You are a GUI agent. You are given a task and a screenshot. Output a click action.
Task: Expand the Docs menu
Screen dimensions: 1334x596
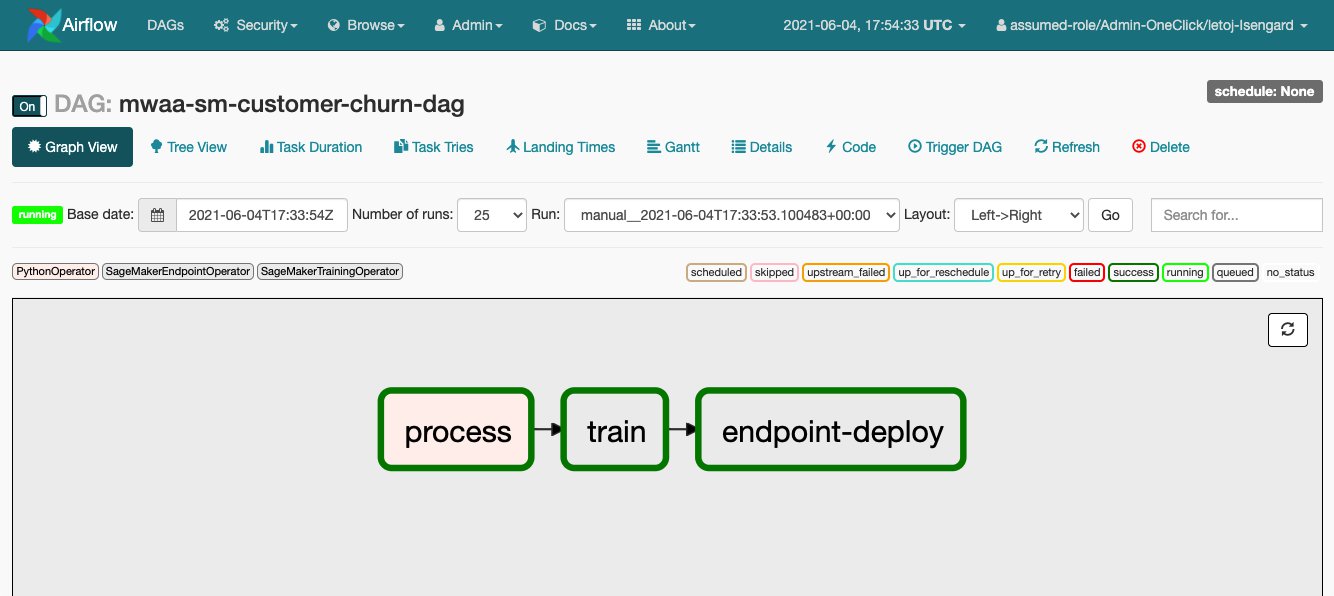coord(564,25)
